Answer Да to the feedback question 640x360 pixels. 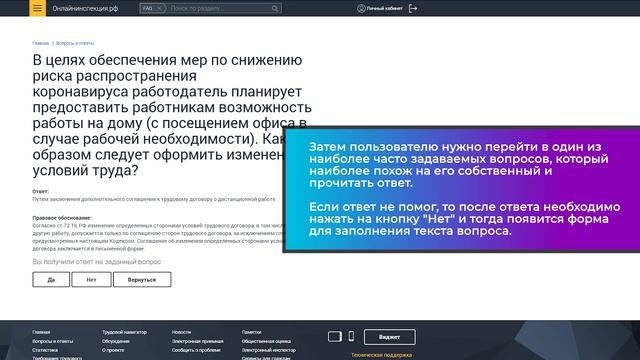point(51,280)
